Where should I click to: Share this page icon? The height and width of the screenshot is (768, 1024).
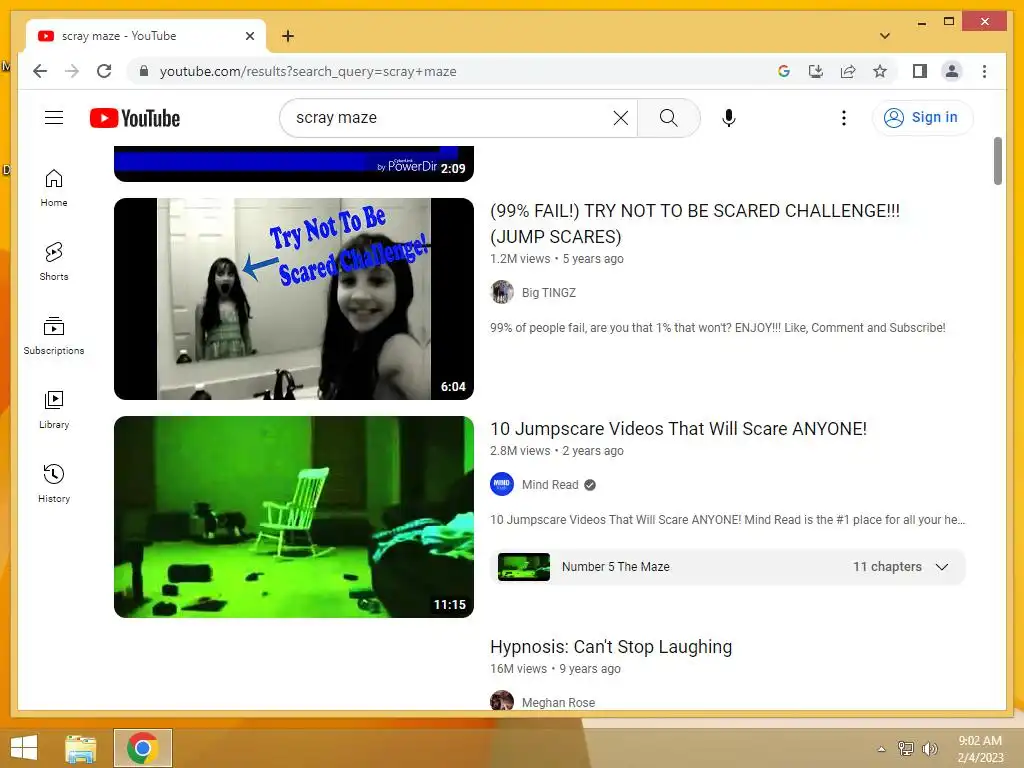pos(848,71)
